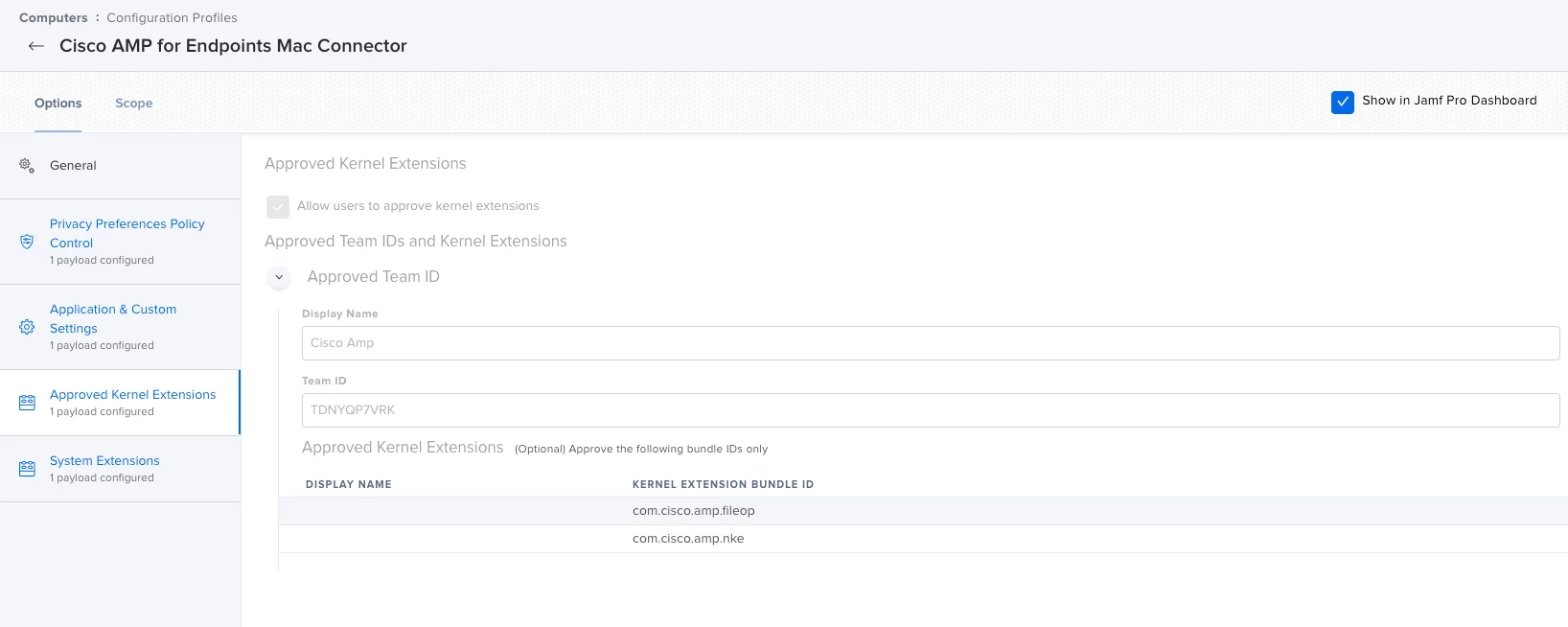Open Privacy Preferences Policy Control payload
The height and width of the screenshot is (627, 1568).
[120, 242]
